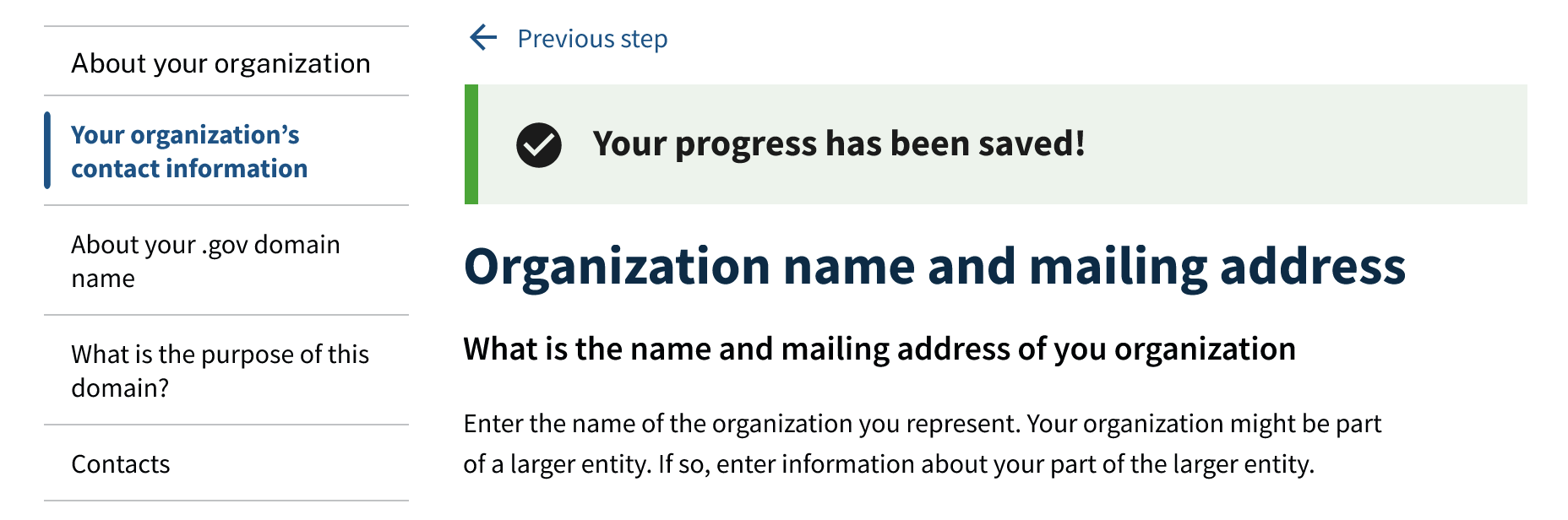Go to What is the purpose of this domain?
Viewport: 1568px width, 520px height.
pos(220,371)
